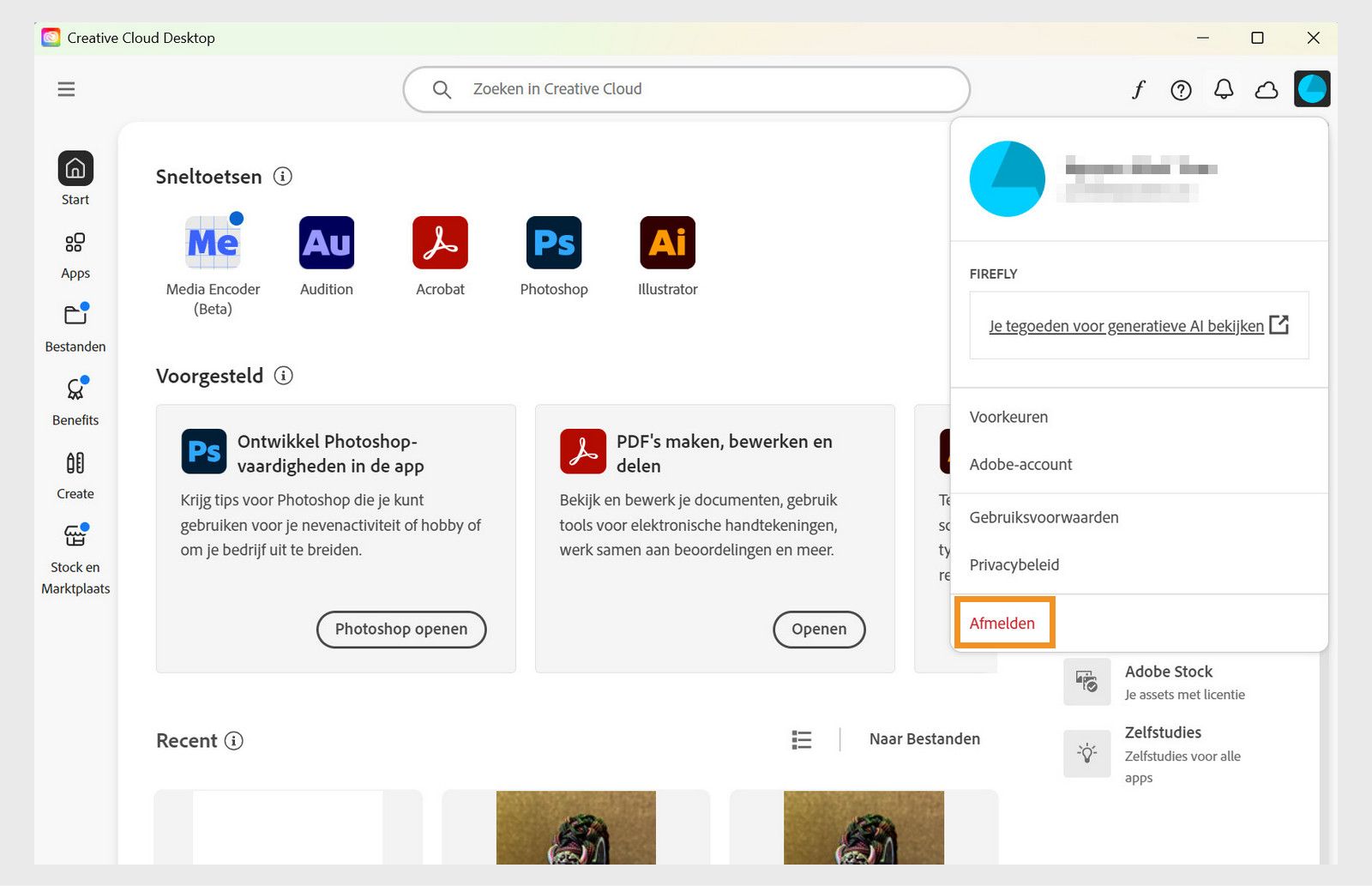
Task: Show info about Voorgesteld
Action: coord(283,375)
